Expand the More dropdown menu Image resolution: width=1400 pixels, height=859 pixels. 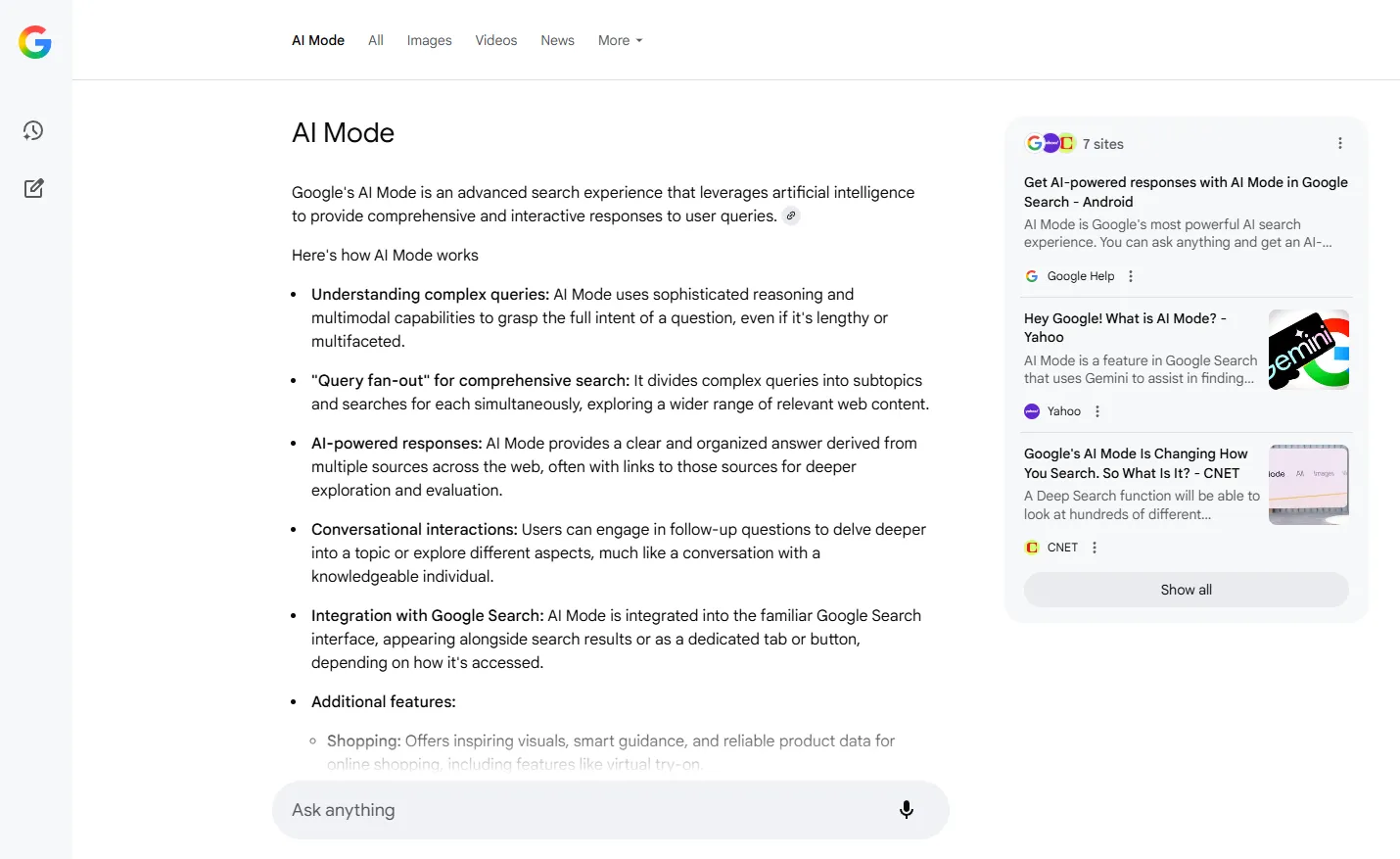[621, 40]
